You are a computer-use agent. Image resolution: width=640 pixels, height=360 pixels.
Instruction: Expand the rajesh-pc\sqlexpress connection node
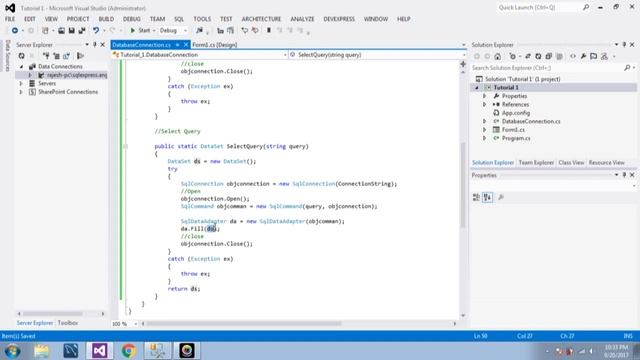pos(30,75)
